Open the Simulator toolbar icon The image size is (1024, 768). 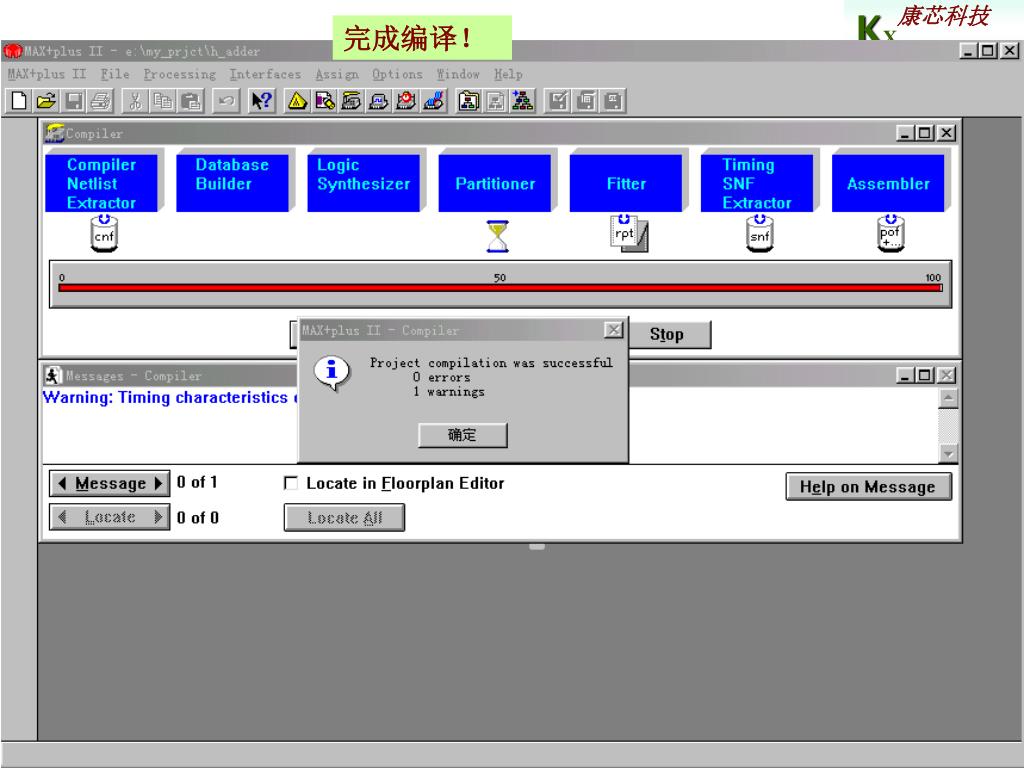pyautogui.click(x=379, y=101)
